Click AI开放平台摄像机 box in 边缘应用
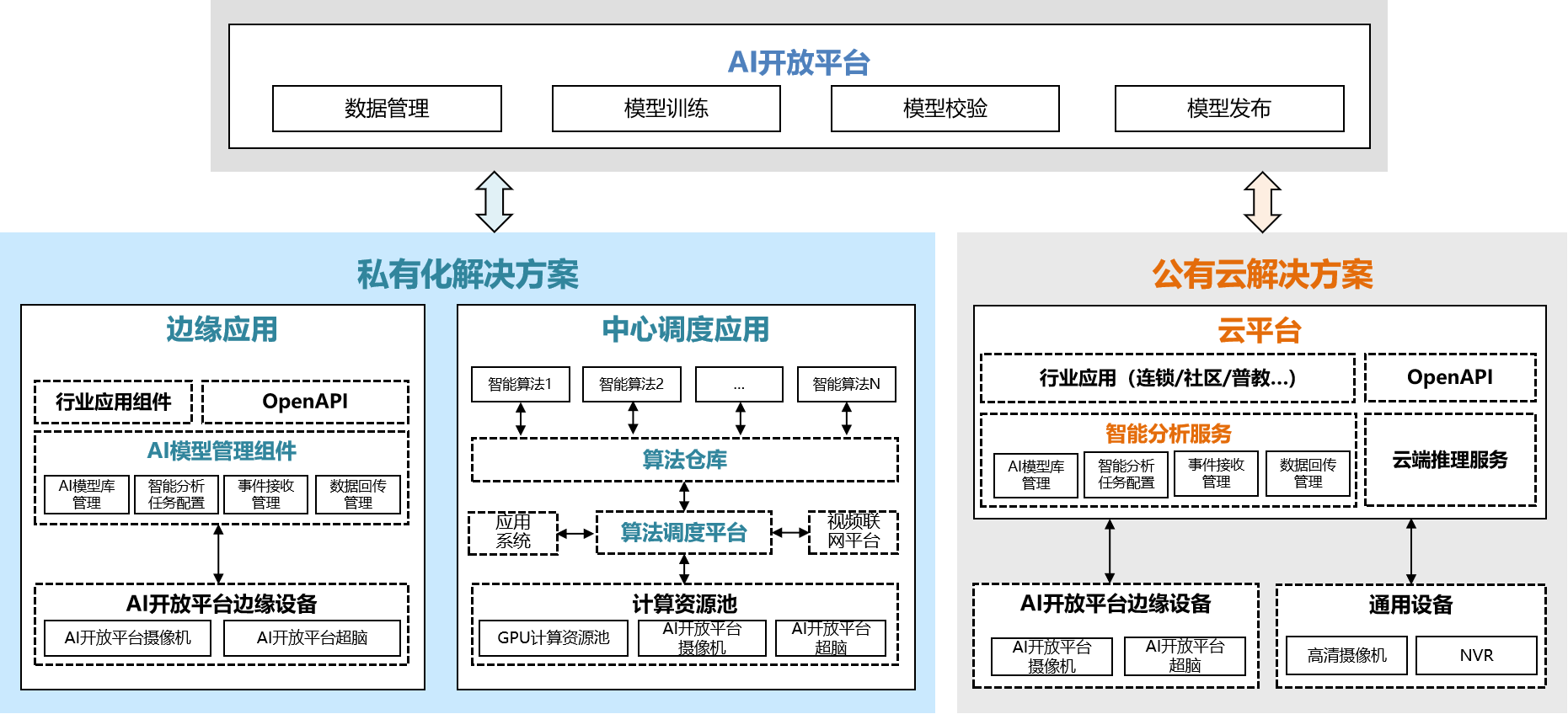The image size is (1568, 714). [127, 638]
